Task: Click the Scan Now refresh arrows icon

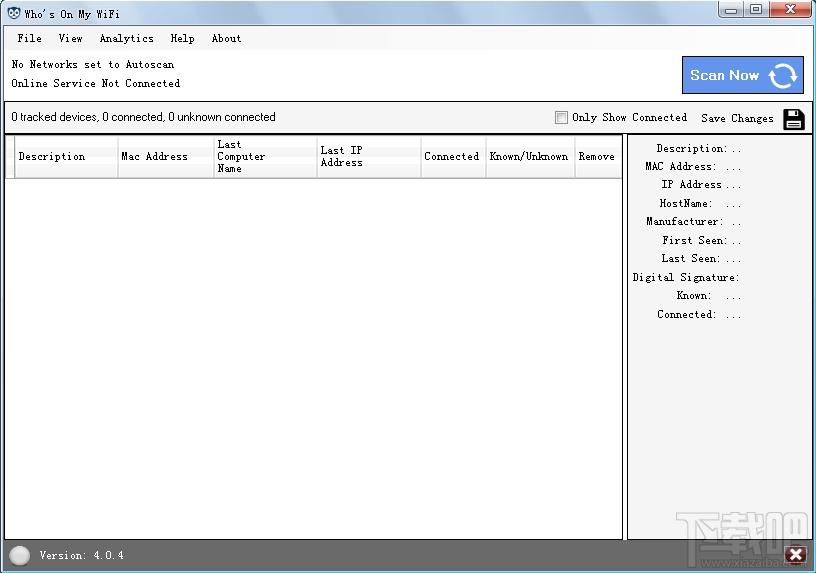Action: 783,76
